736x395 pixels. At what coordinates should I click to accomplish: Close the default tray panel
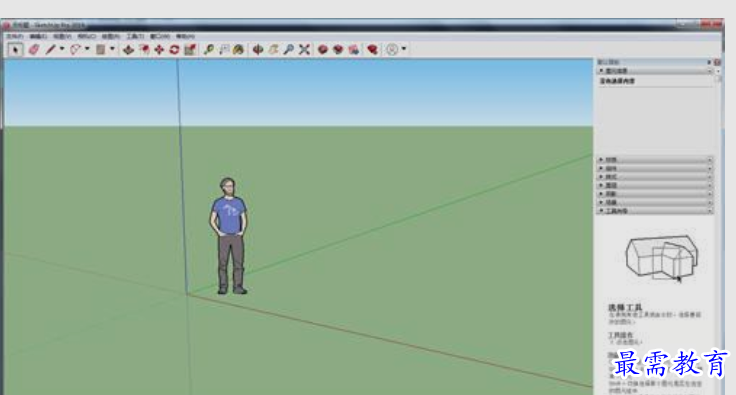click(x=717, y=62)
